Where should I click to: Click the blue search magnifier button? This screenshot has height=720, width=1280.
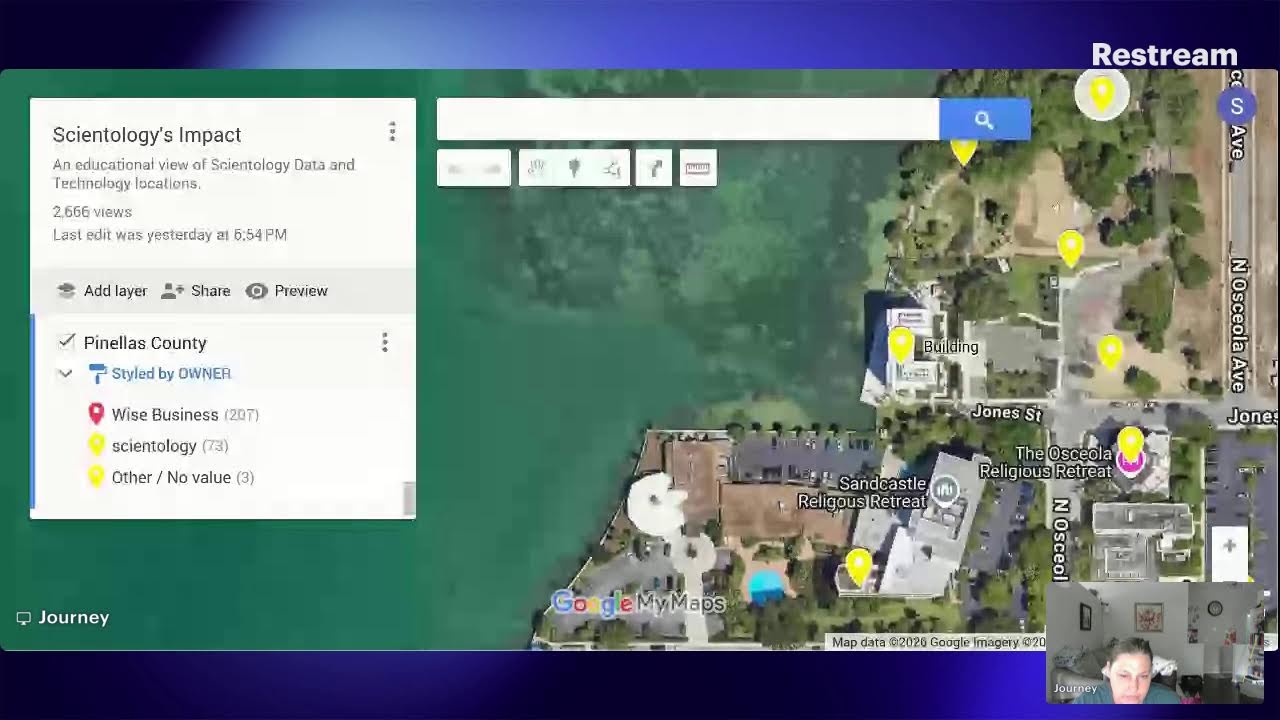point(984,120)
